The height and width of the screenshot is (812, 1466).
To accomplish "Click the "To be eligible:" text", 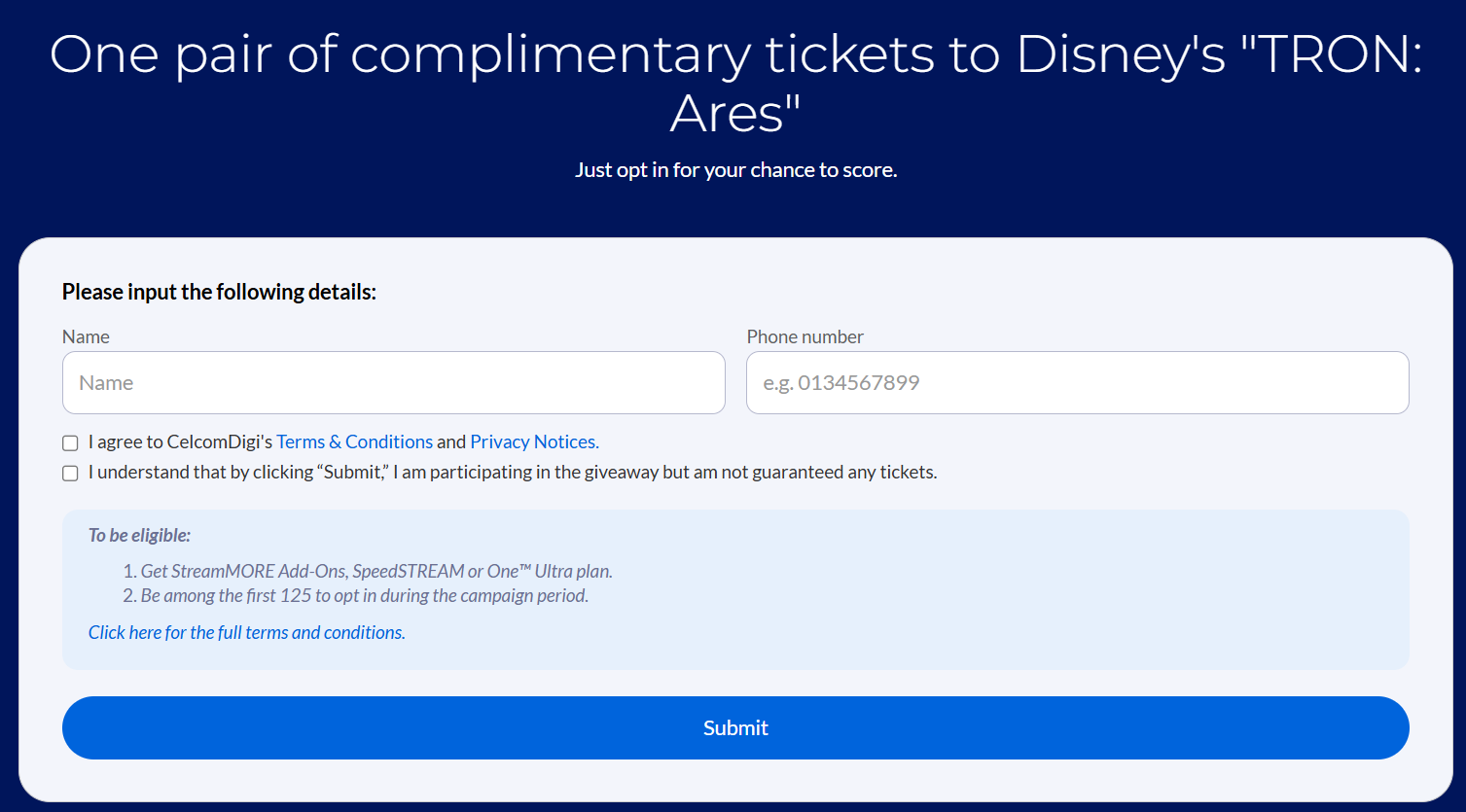I will click(x=139, y=535).
